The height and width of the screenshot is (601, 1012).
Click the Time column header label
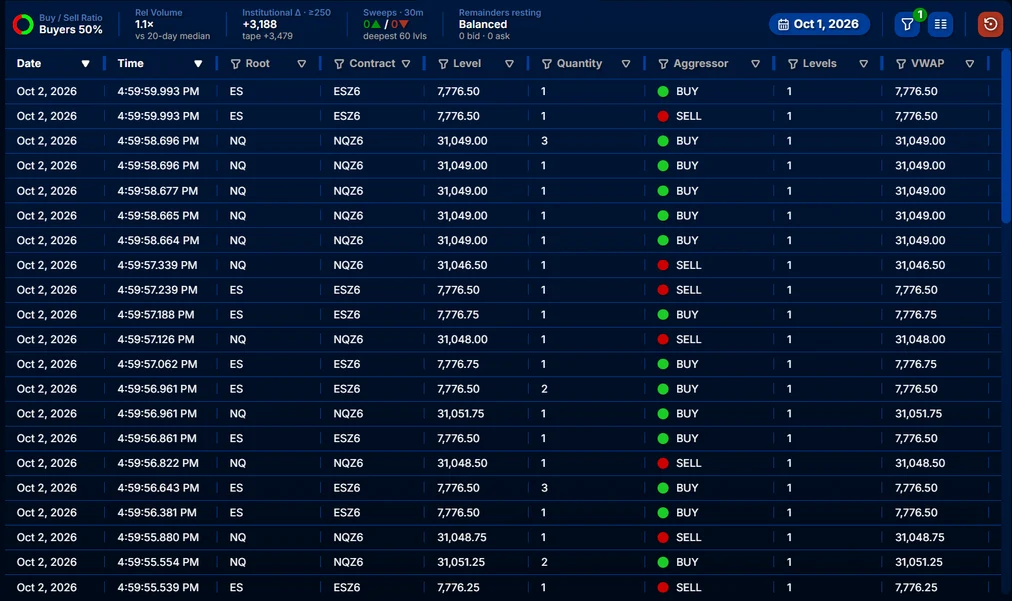coord(130,63)
